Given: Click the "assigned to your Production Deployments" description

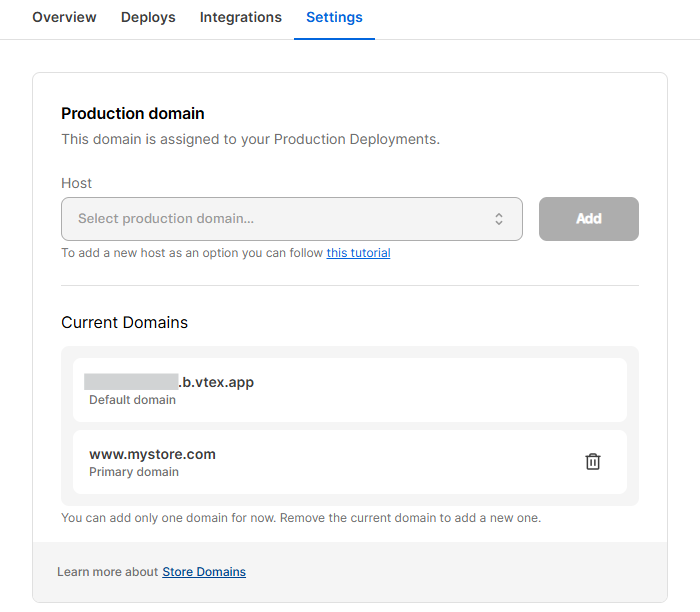Looking at the screenshot, I should pos(250,139).
